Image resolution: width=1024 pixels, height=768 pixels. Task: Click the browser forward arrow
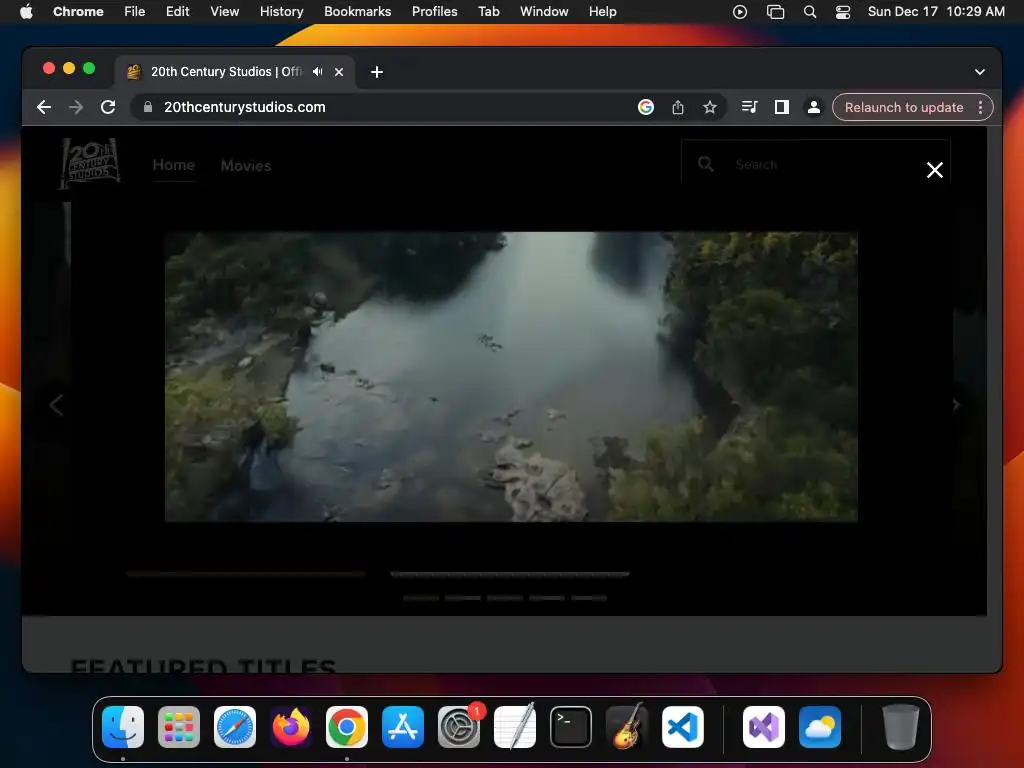point(76,107)
